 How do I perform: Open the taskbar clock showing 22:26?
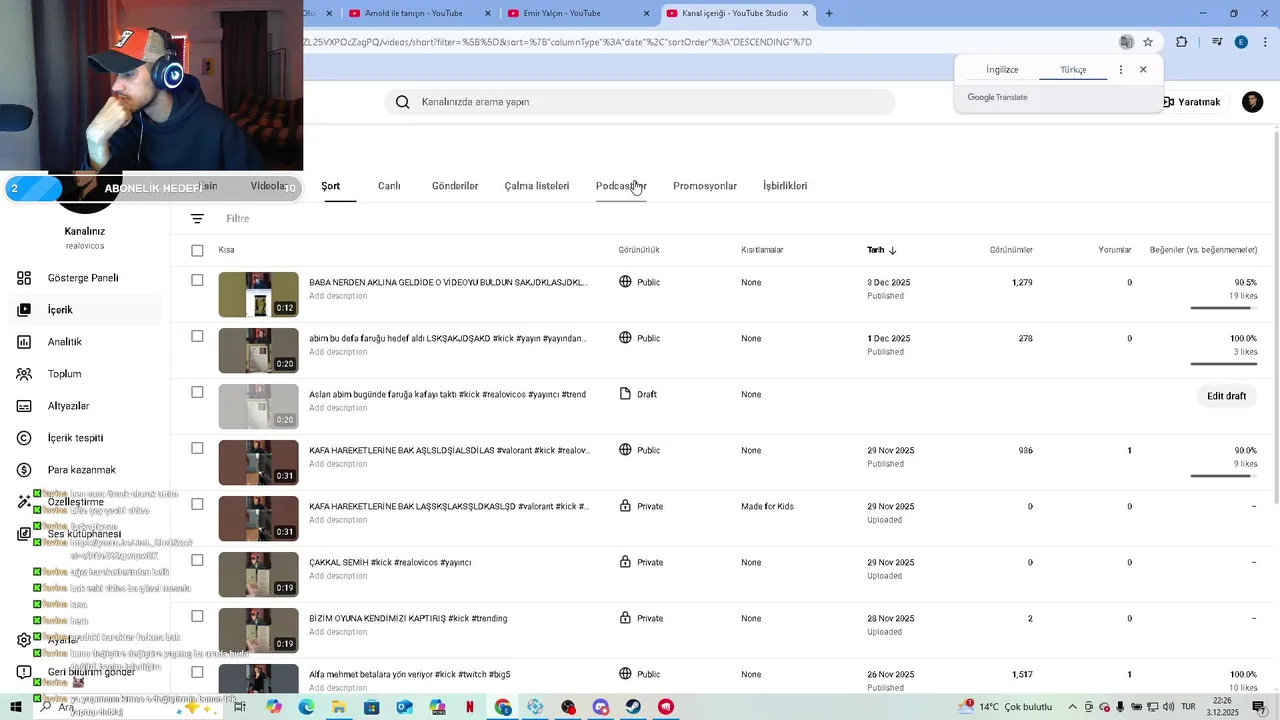click(1222, 707)
